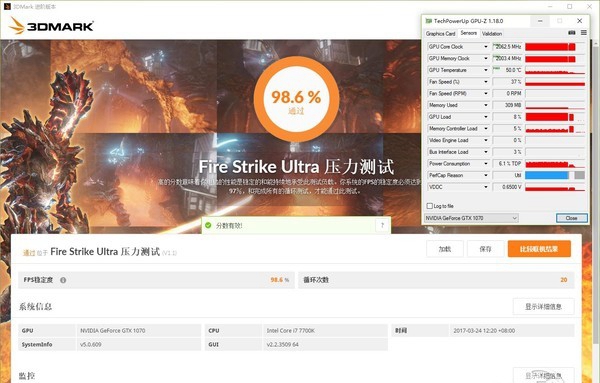
Task: Click the 循环次数 value 20
Action: click(x=564, y=280)
